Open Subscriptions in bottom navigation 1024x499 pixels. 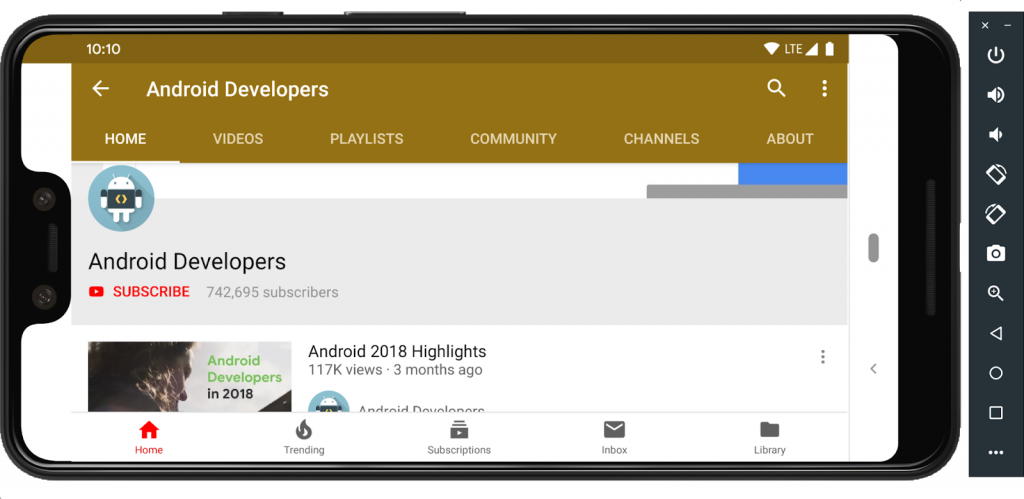(x=459, y=438)
